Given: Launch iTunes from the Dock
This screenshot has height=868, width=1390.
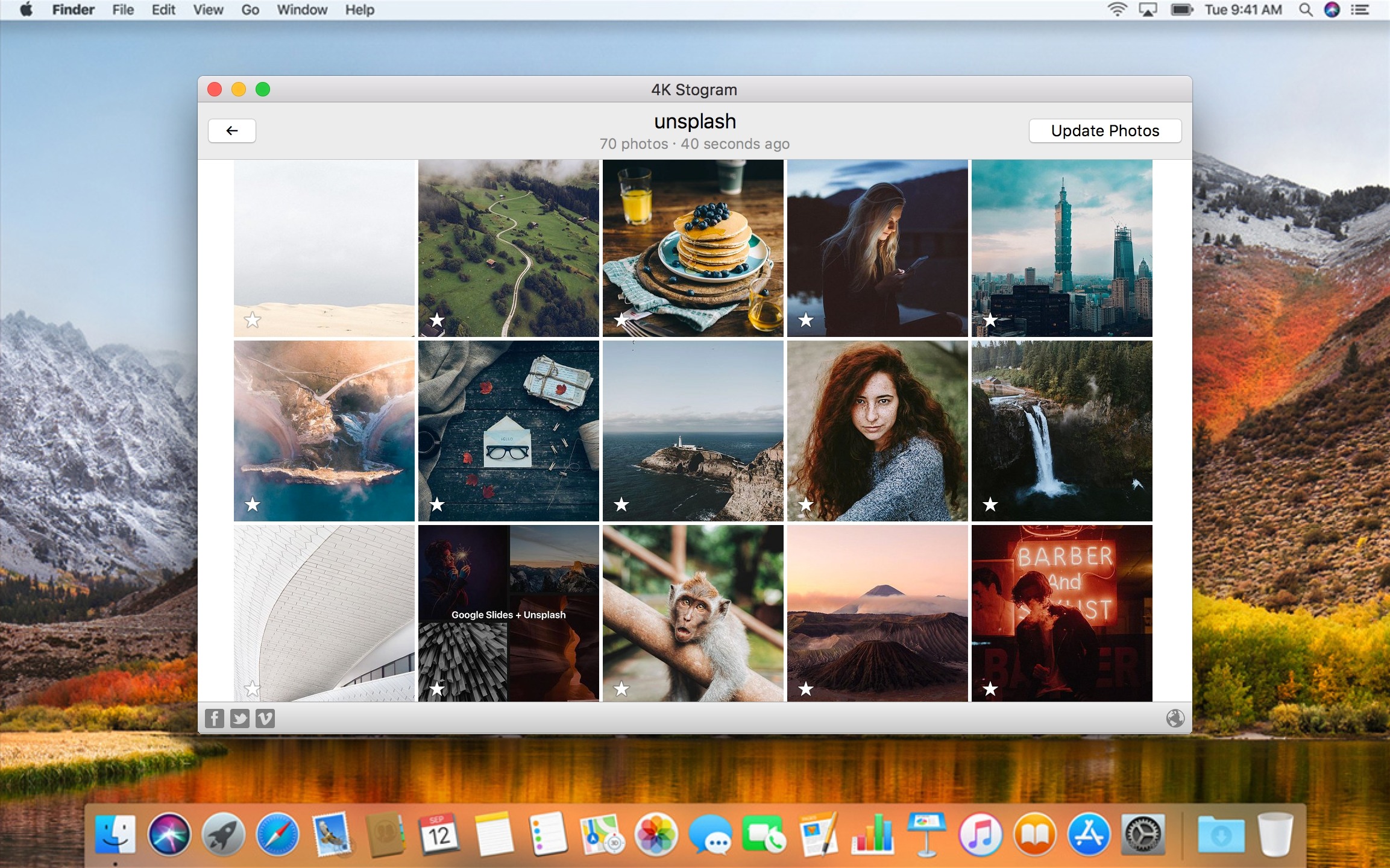Looking at the screenshot, I should [x=980, y=835].
